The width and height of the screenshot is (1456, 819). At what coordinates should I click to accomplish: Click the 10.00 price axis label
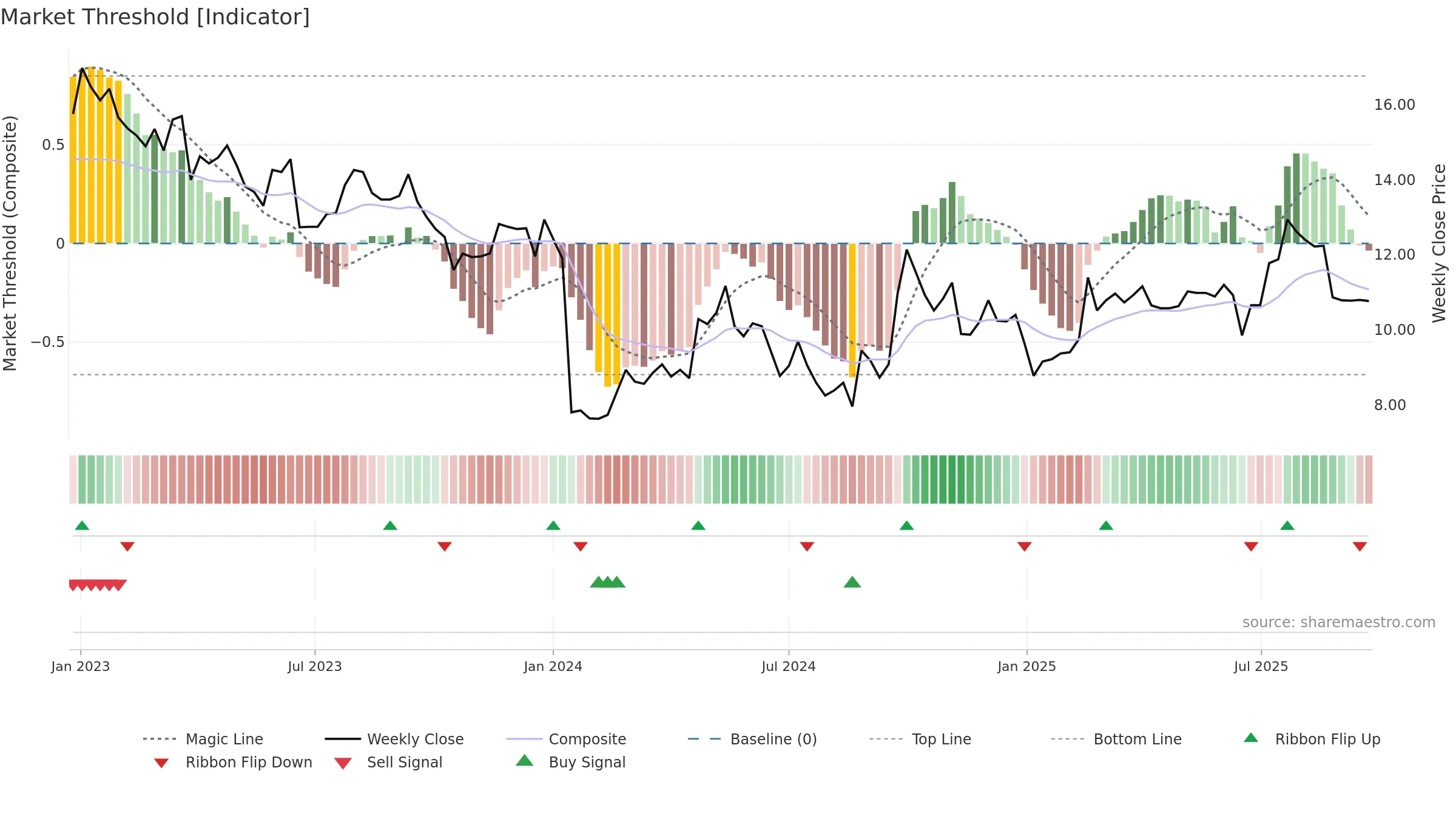click(1395, 329)
